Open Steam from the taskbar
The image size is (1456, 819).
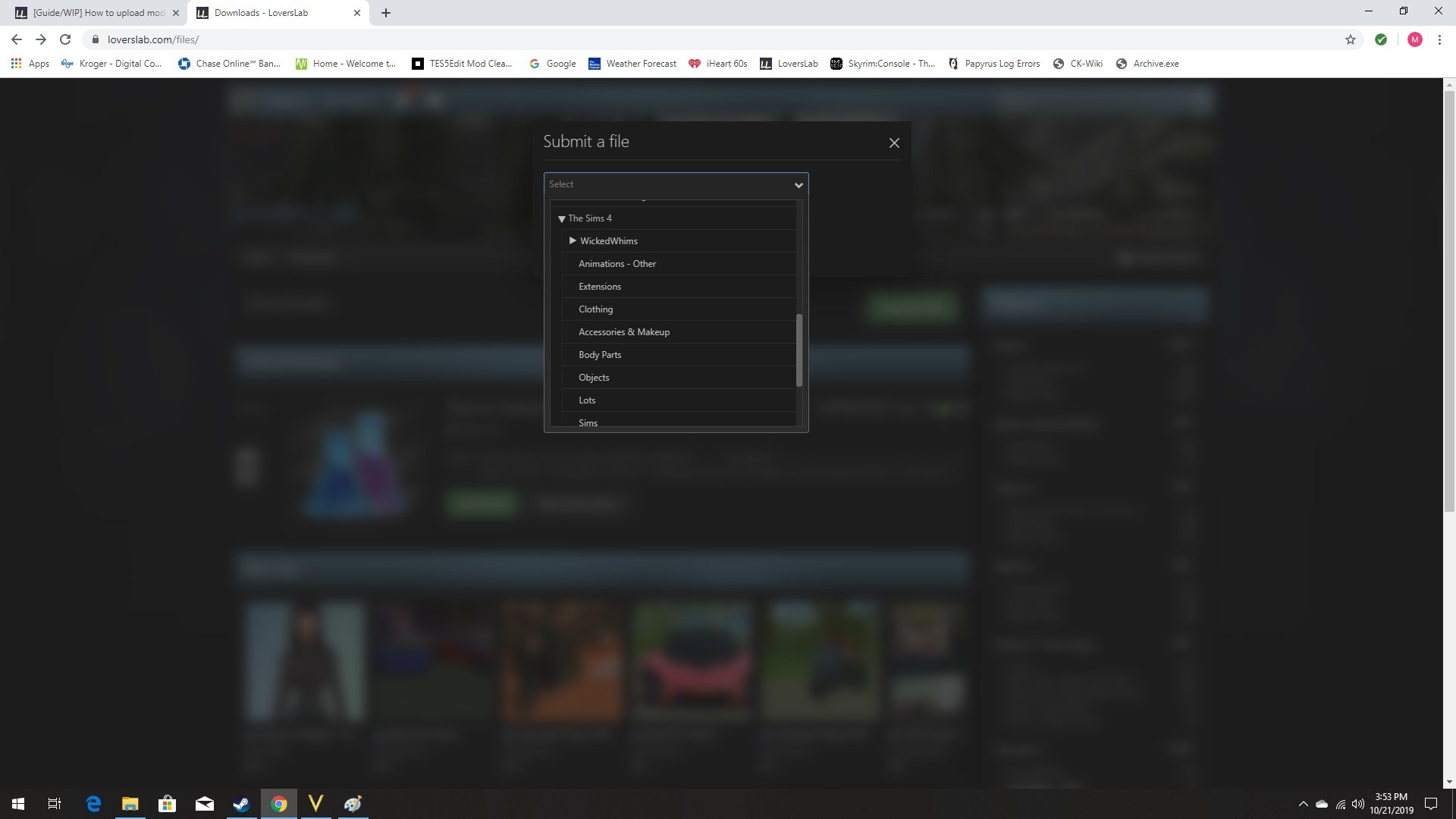pos(241,804)
